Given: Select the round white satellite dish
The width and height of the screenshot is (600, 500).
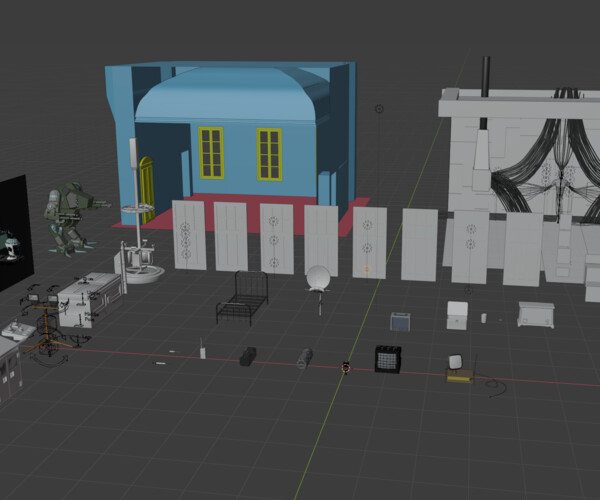Looking at the screenshot, I should [x=318, y=281].
